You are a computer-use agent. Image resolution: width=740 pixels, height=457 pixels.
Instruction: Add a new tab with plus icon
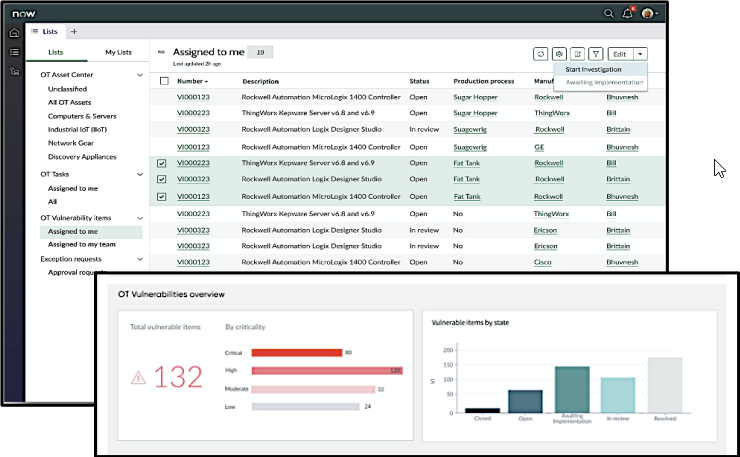pyautogui.click(x=74, y=32)
